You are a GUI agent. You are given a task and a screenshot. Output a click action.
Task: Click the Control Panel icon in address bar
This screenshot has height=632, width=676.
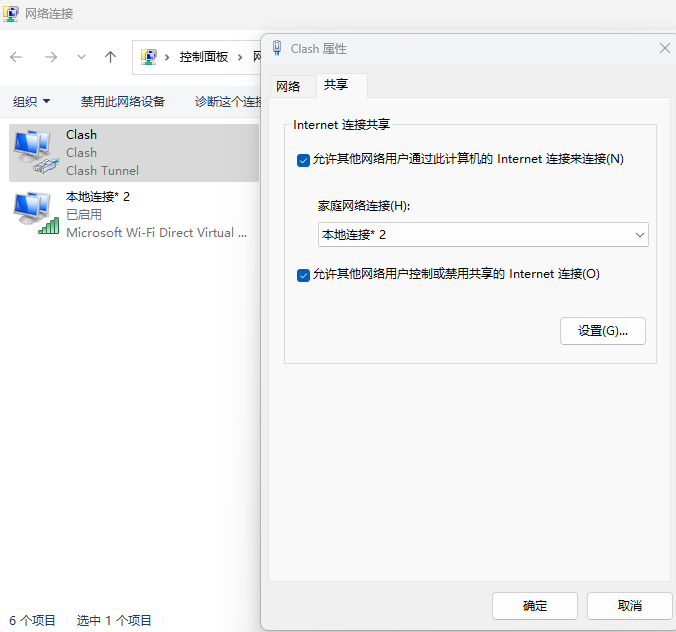click(149, 57)
